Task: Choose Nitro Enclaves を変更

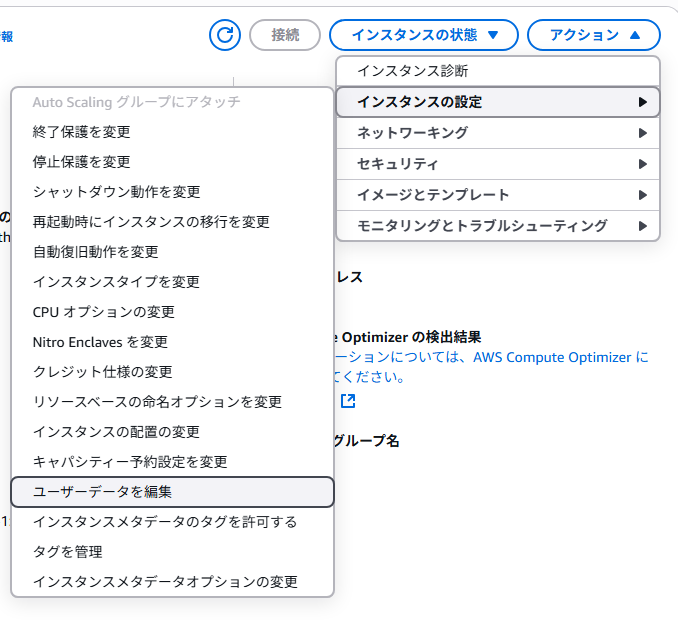Action: (173, 342)
